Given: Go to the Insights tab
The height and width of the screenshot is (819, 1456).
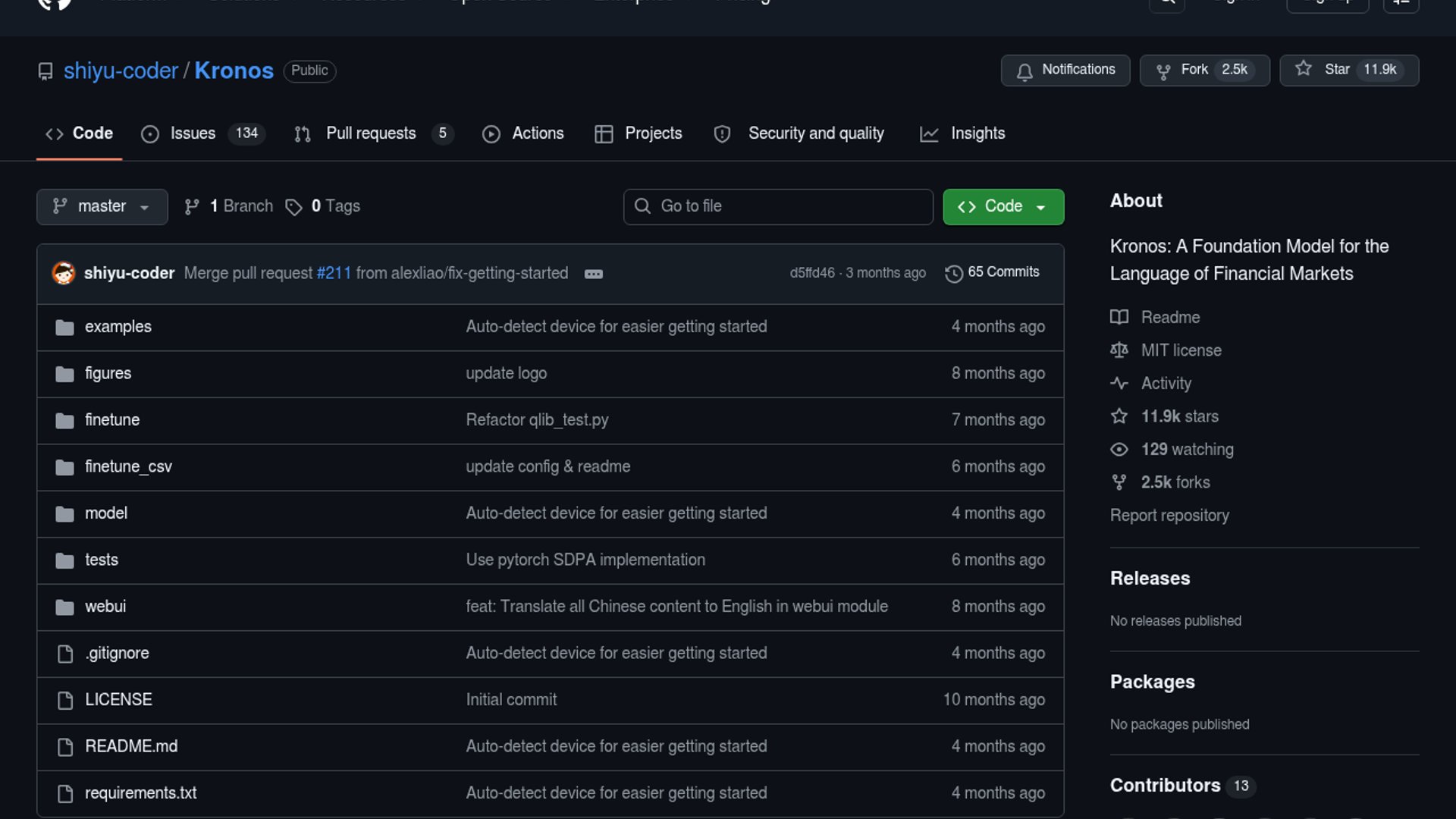Looking at the screenshot, I should coord(977,133).
